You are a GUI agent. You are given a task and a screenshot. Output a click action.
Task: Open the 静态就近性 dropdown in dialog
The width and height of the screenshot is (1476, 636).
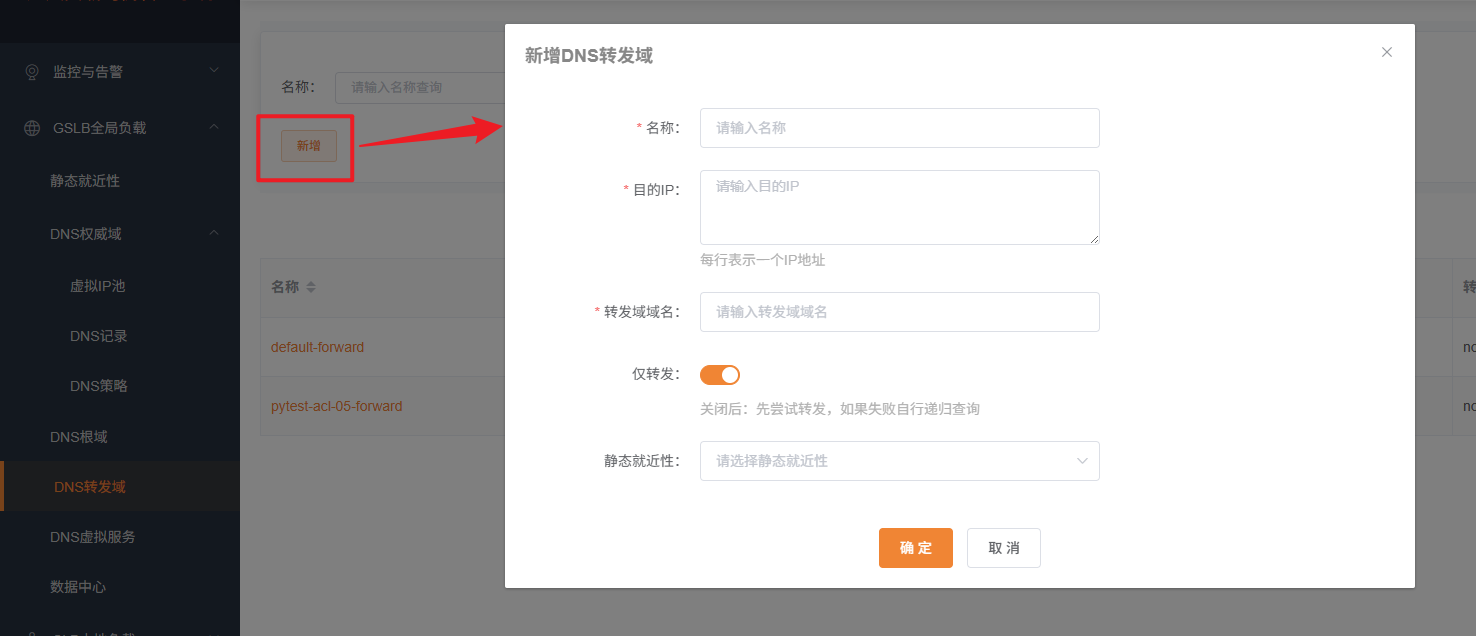pyautogui.click(x=898, y=460)
